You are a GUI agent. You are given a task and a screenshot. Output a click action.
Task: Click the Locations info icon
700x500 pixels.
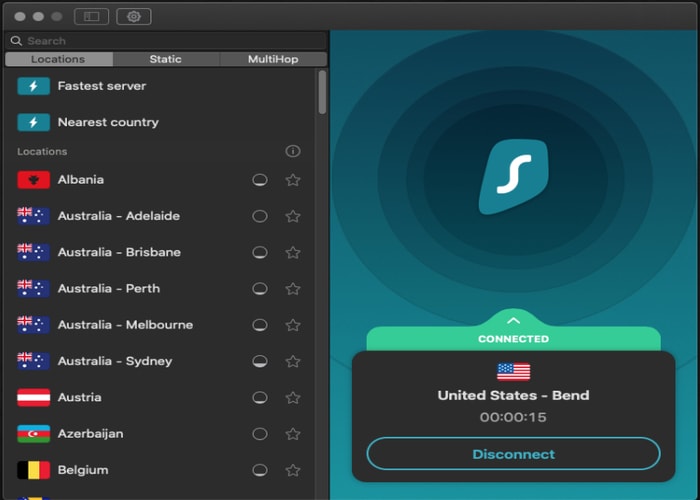pos(293,152)
